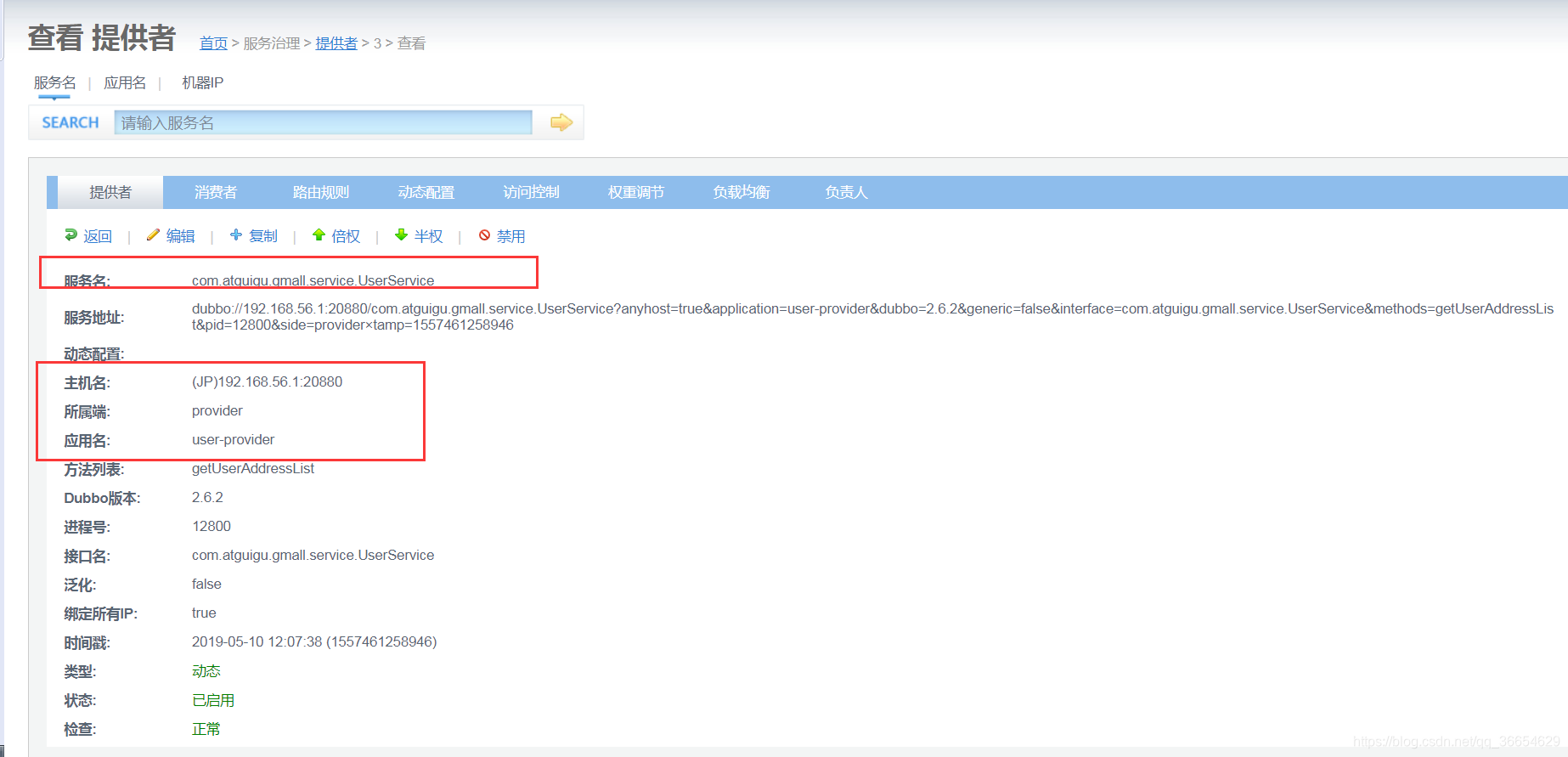Click the Dubbo version 2.6.2

click(x=207, y=497)
